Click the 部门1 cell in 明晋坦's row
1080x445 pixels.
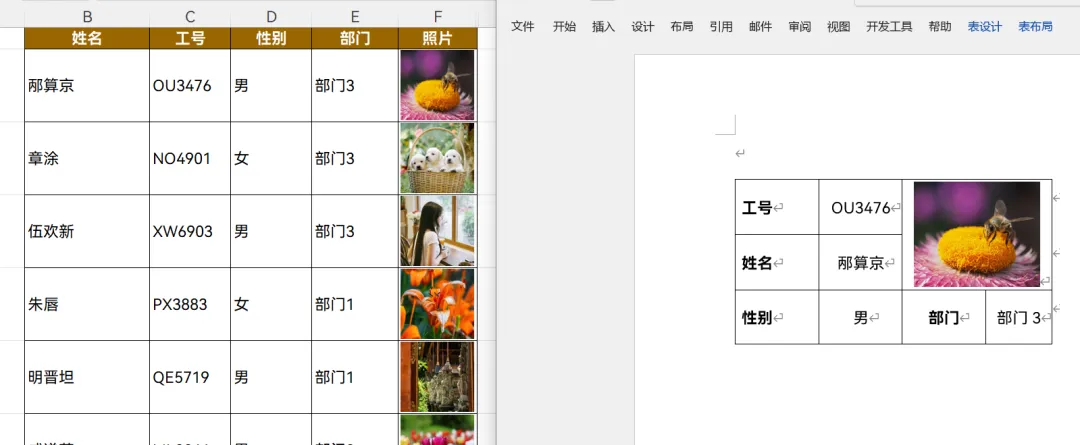355,377
